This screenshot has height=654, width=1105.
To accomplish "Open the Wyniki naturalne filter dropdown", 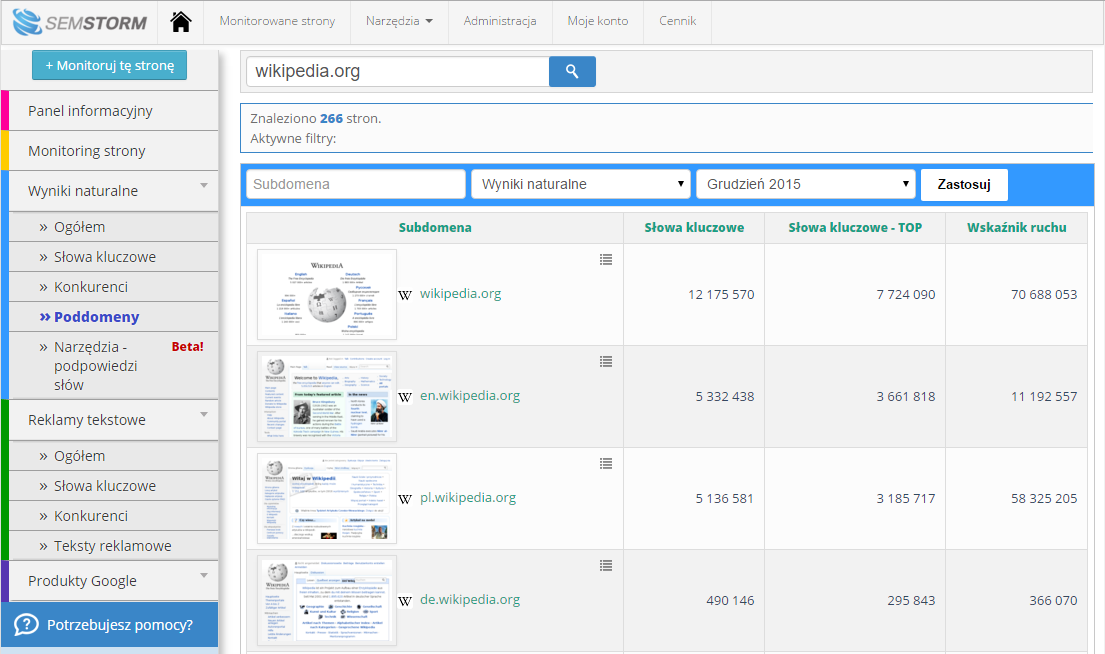I will click(581, 184).
